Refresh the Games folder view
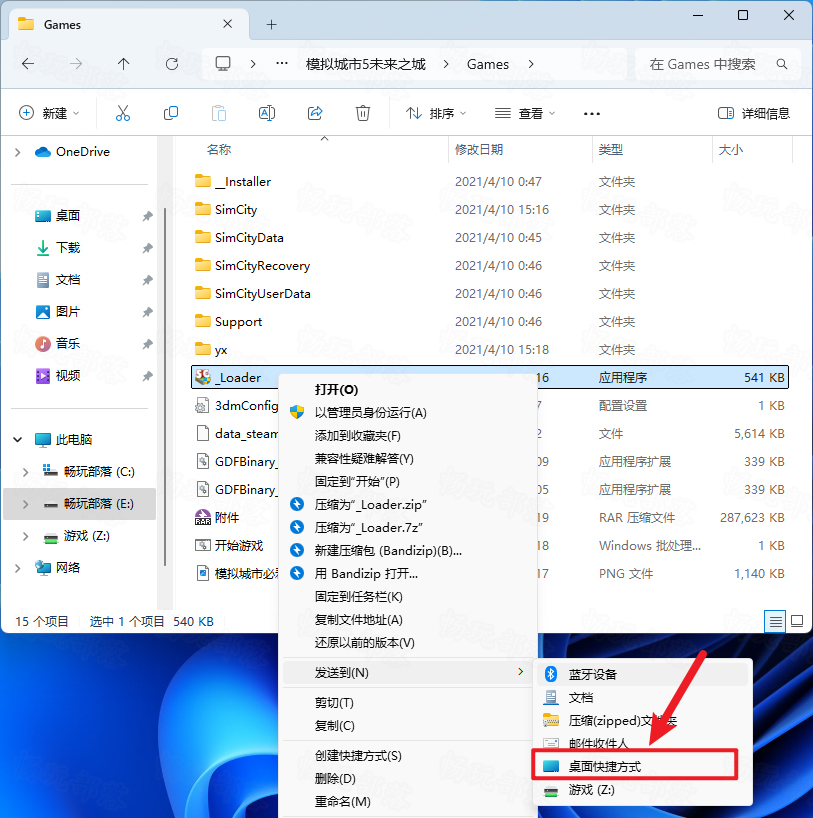This screenshot has height=818, width=813. (x=172, y=64)
